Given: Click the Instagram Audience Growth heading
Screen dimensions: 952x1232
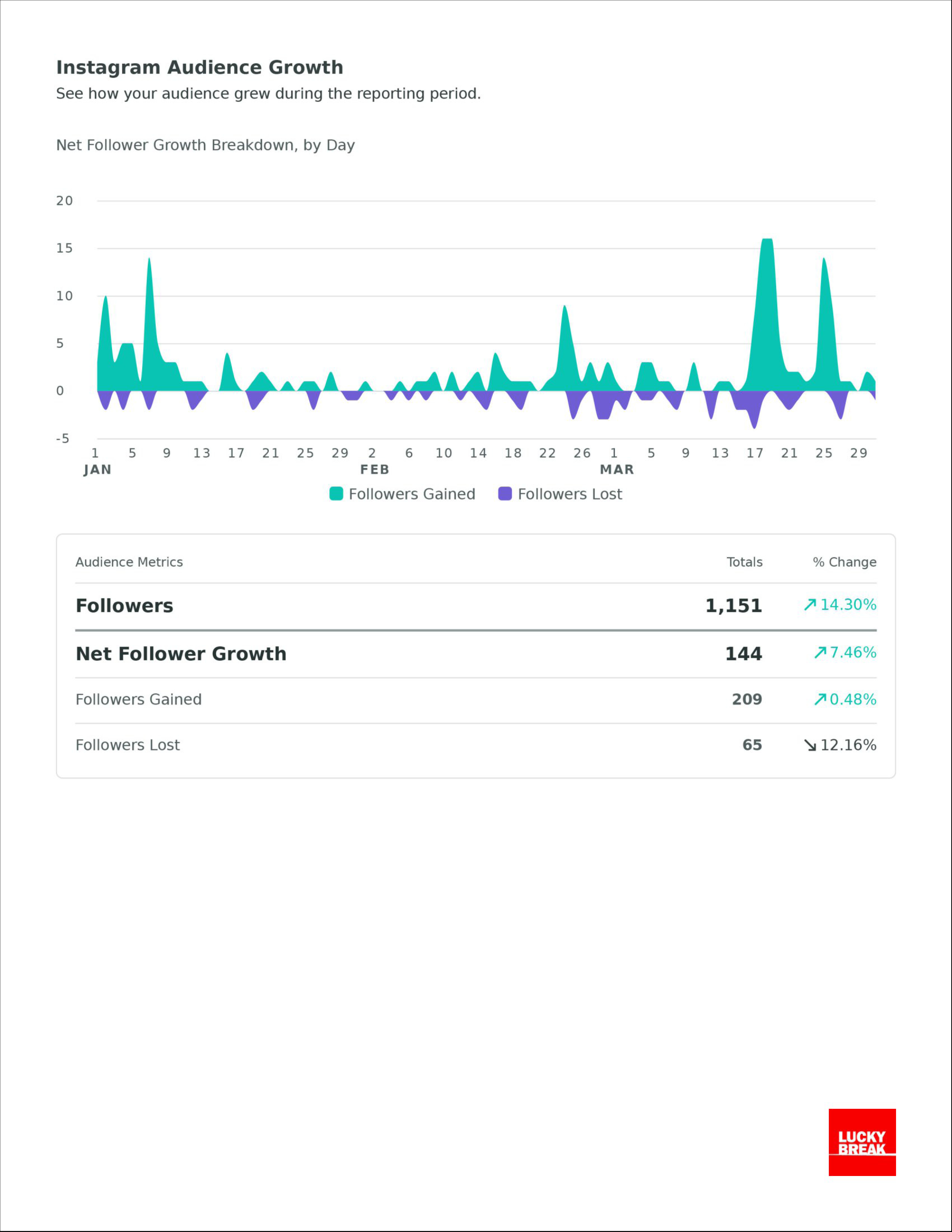Looking at the screenshot, I should tap(200, 67).
